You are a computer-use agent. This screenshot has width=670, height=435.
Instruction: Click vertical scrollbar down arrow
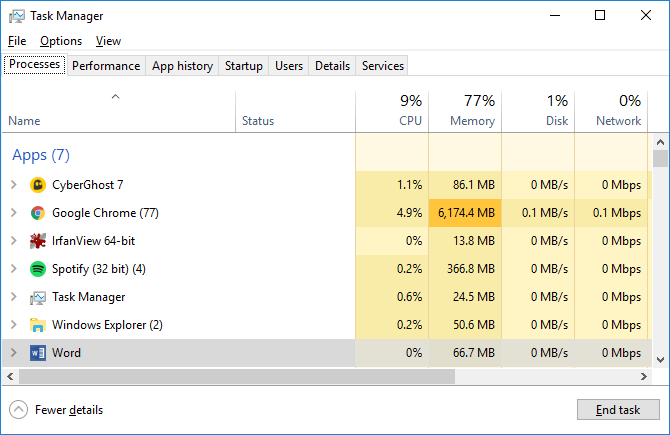pyautogui.click(x=661, y=359)
